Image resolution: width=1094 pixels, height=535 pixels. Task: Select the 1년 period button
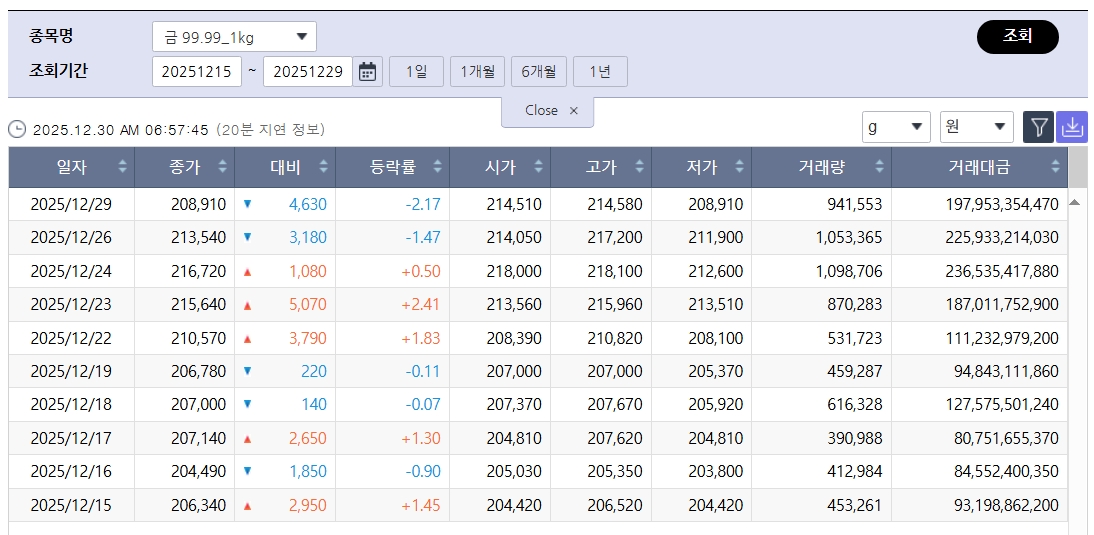600,71
